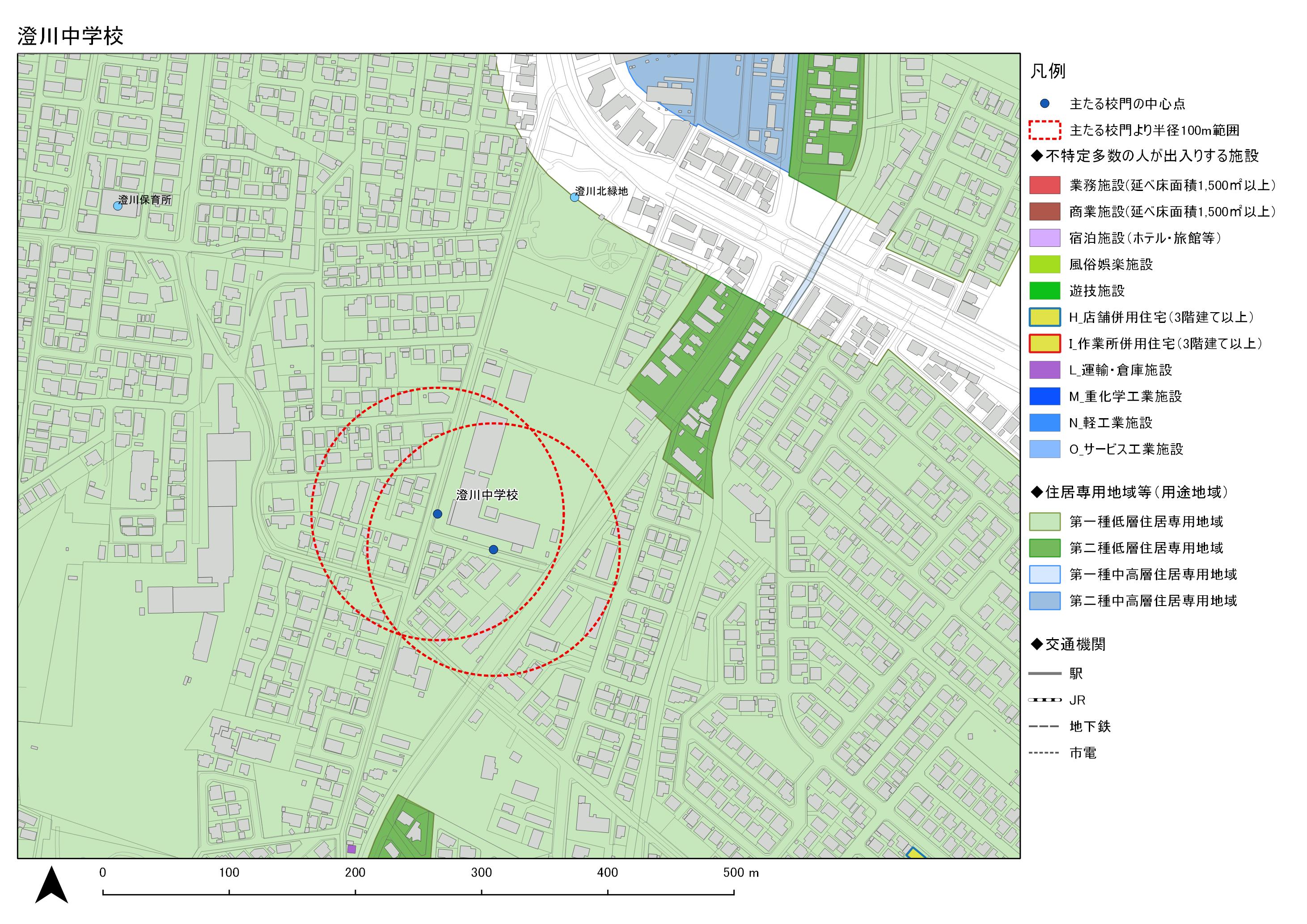Click the 不特定多数の人が出入りする施設 heading
The height and width of the screenshot is (924, 1307).
click(1144, 156)
